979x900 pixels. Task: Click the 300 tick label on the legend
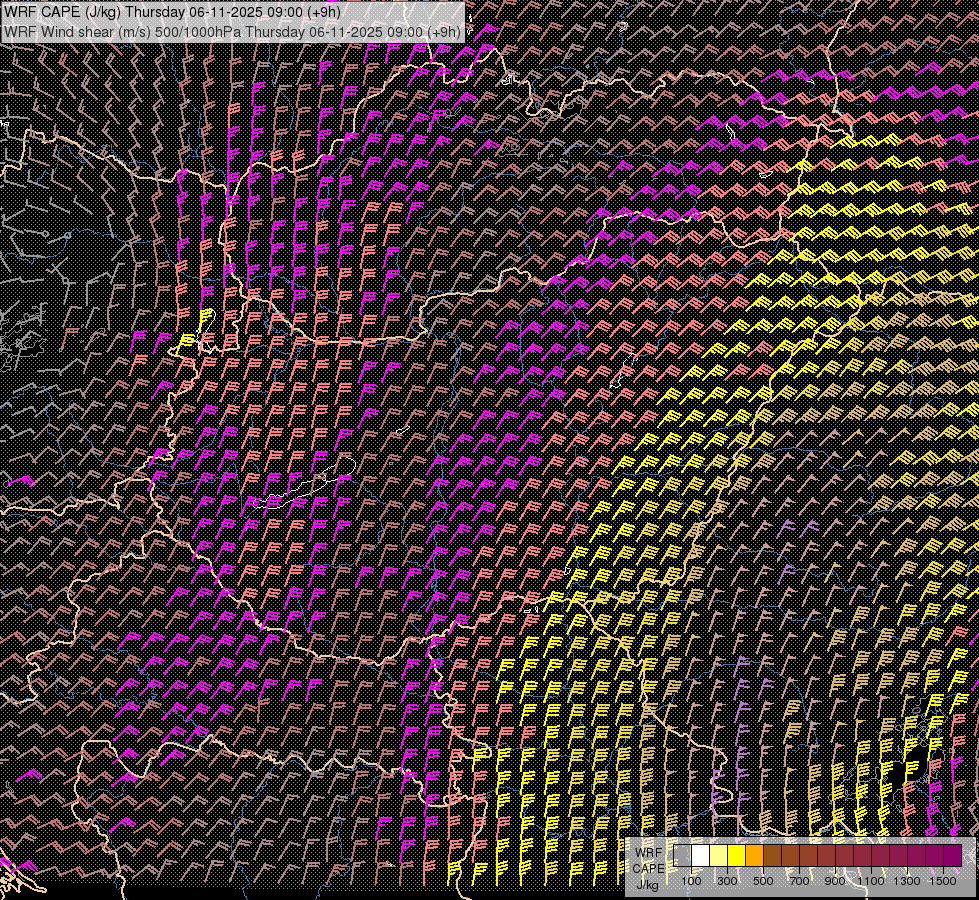(x=727, y=880)
